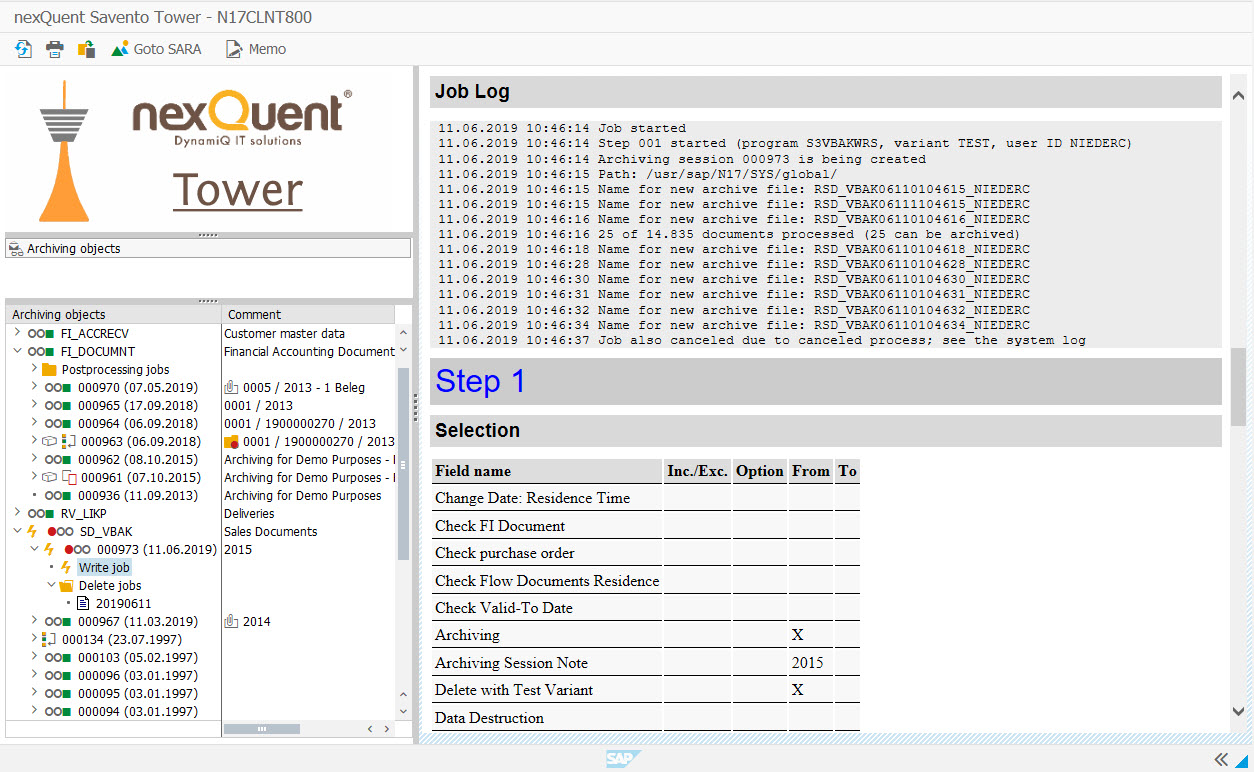
Task: Click the tree's horizontal scrollbar thumb
Action: 262,729
